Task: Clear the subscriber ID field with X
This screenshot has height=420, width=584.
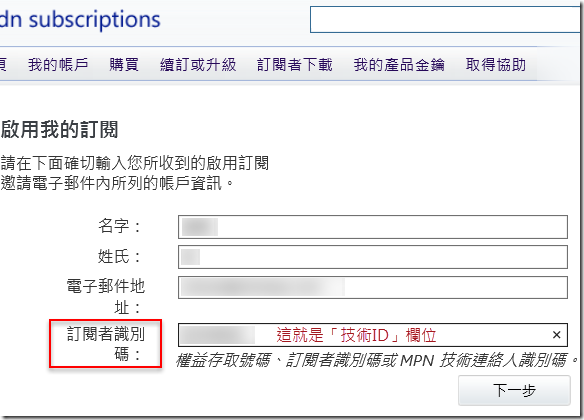Action: tap(556, 335)
